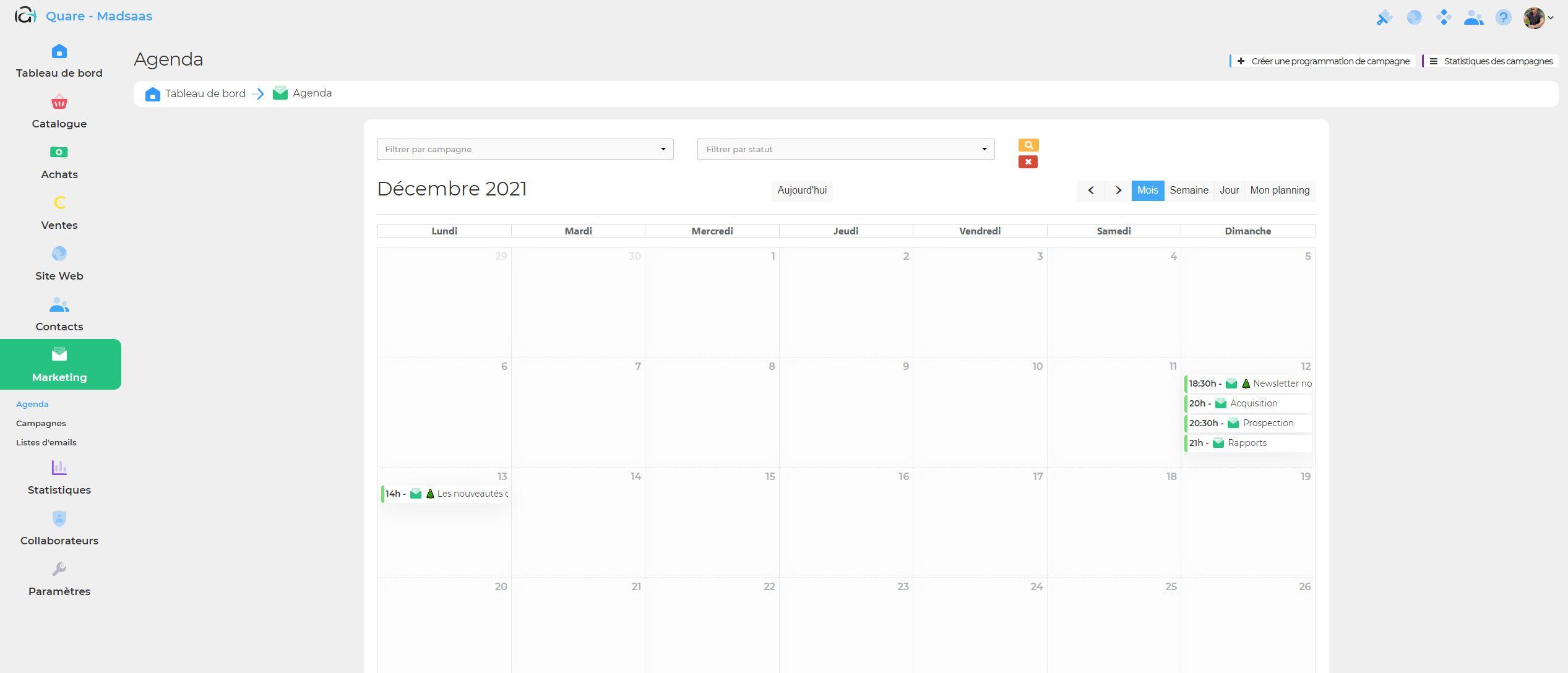Click the Lundi column header

pos(444,231)
